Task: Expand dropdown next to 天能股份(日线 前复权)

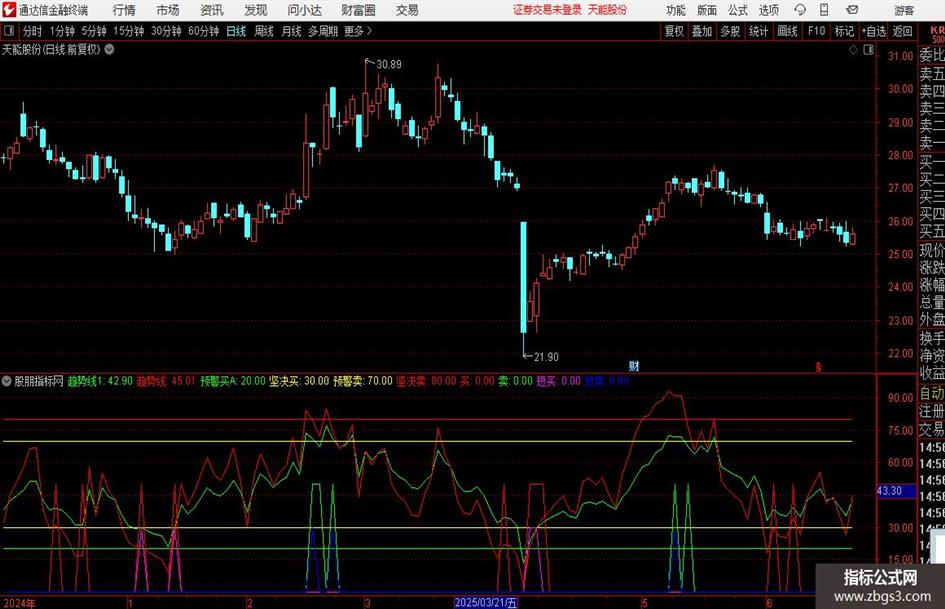Action: click(109, 49)
